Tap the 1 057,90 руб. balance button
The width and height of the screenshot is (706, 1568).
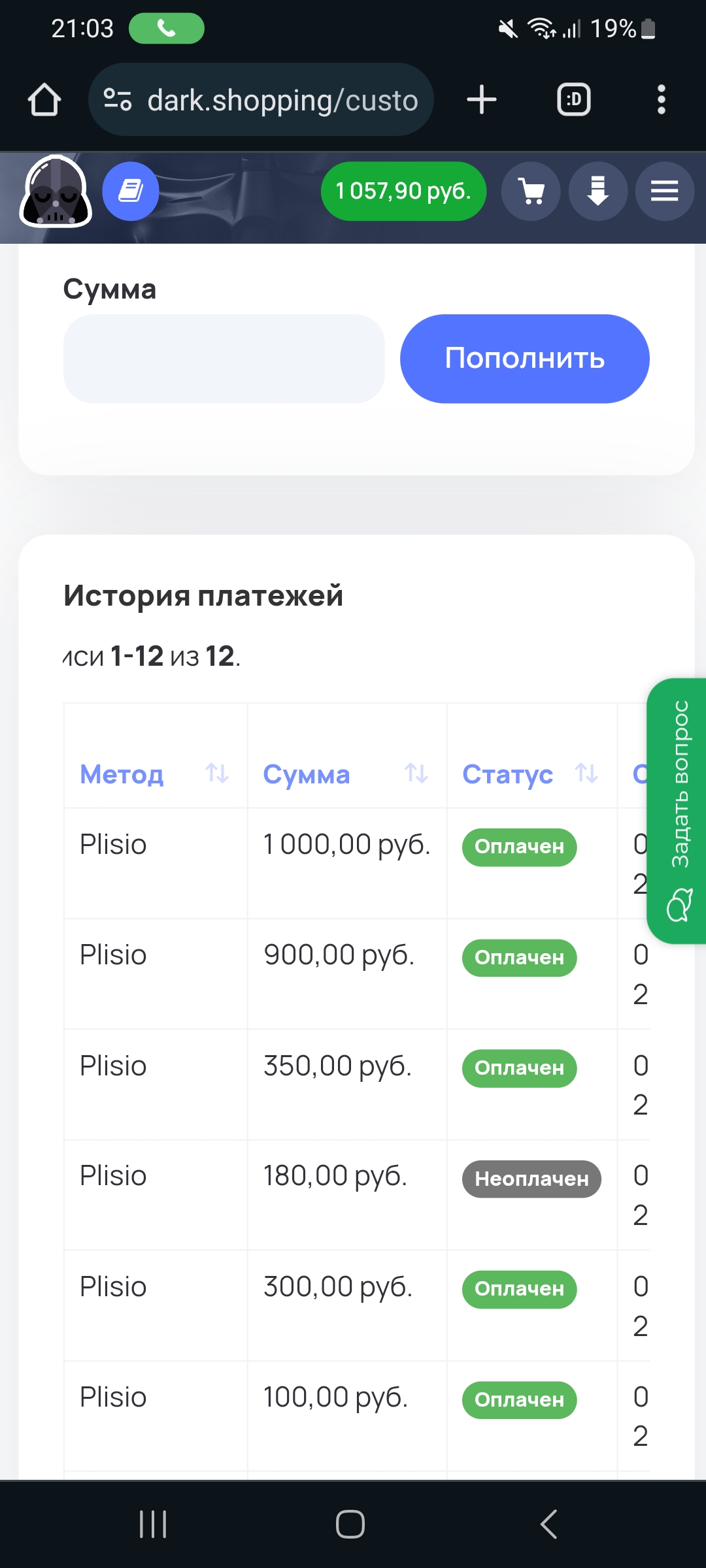pos(403,191)
